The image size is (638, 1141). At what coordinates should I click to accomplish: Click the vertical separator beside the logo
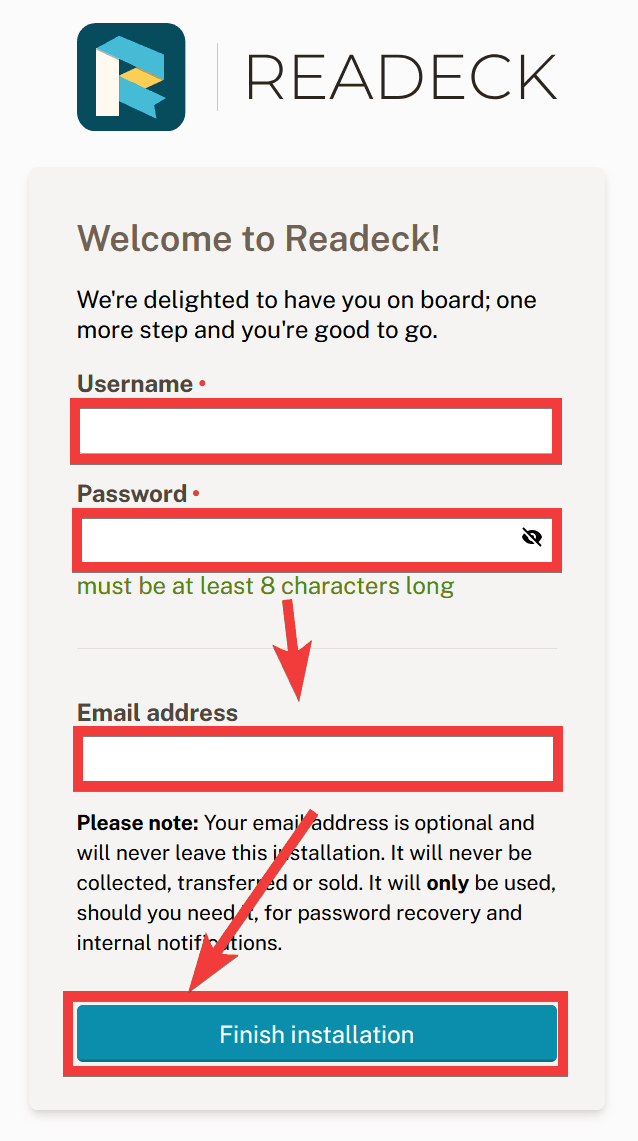pos(217,77)
